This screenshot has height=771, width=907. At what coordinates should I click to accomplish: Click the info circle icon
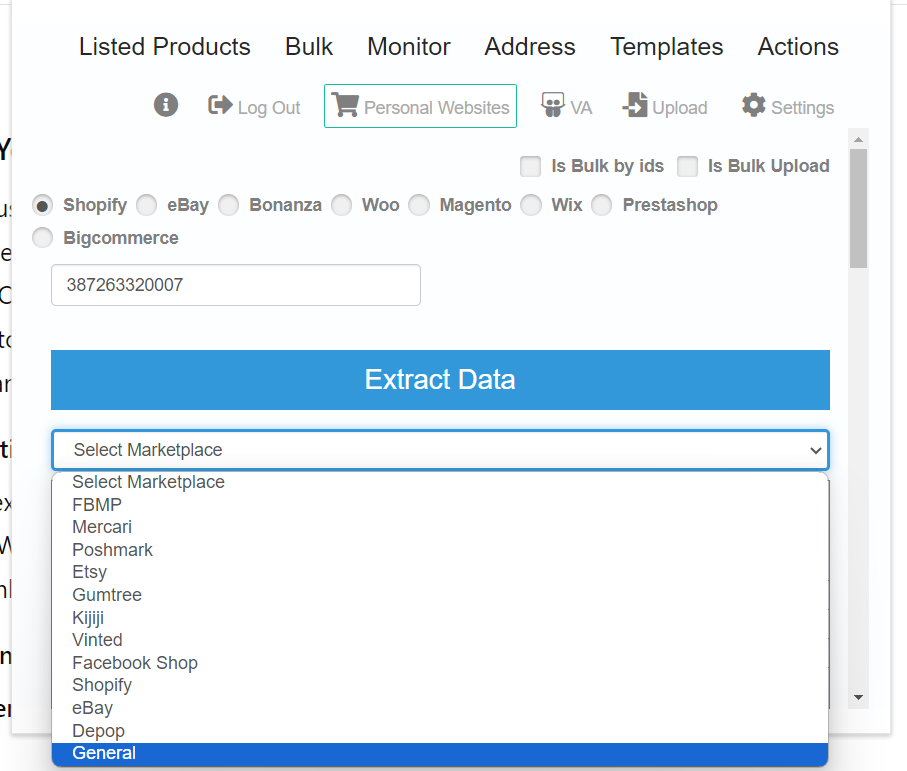[x=166, y=105]
